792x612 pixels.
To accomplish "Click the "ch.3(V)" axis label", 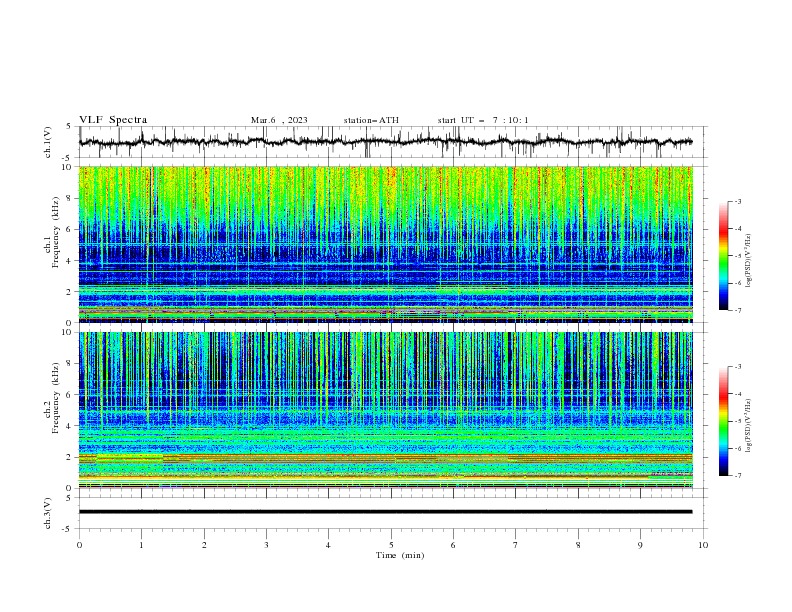I will click(x=48, y=513).
